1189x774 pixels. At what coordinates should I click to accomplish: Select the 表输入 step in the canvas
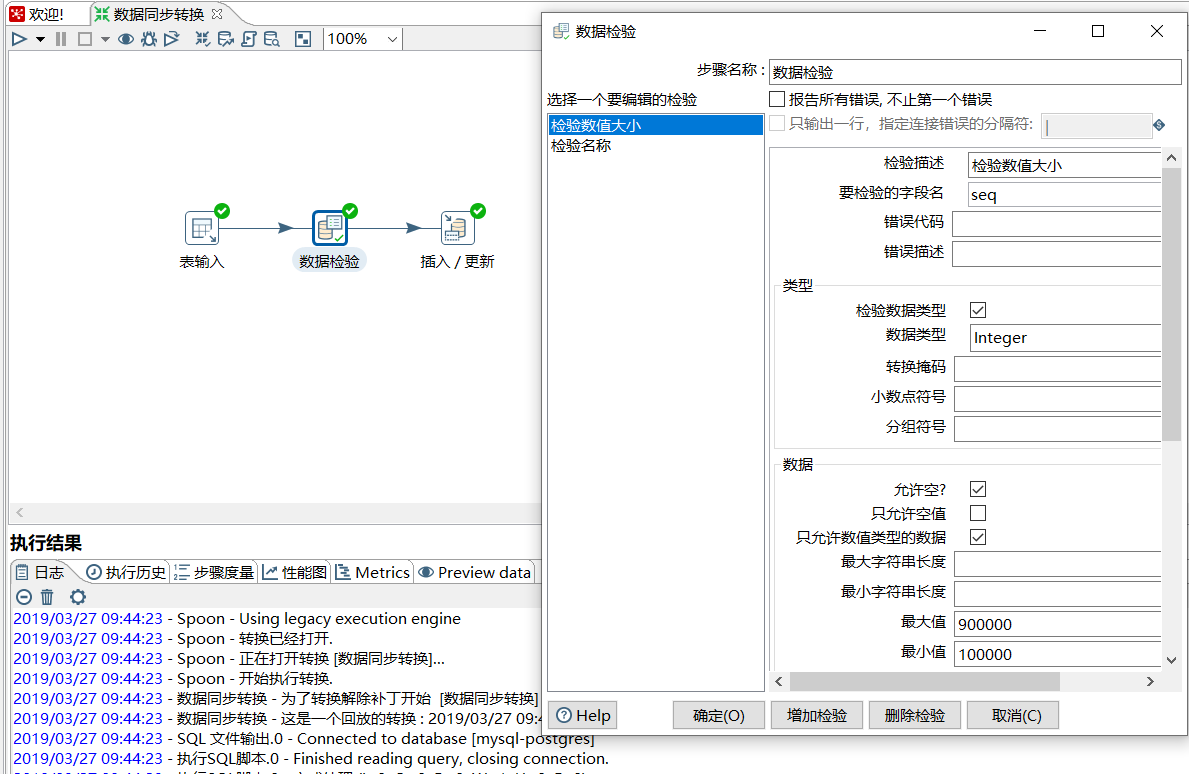point(203,228)
